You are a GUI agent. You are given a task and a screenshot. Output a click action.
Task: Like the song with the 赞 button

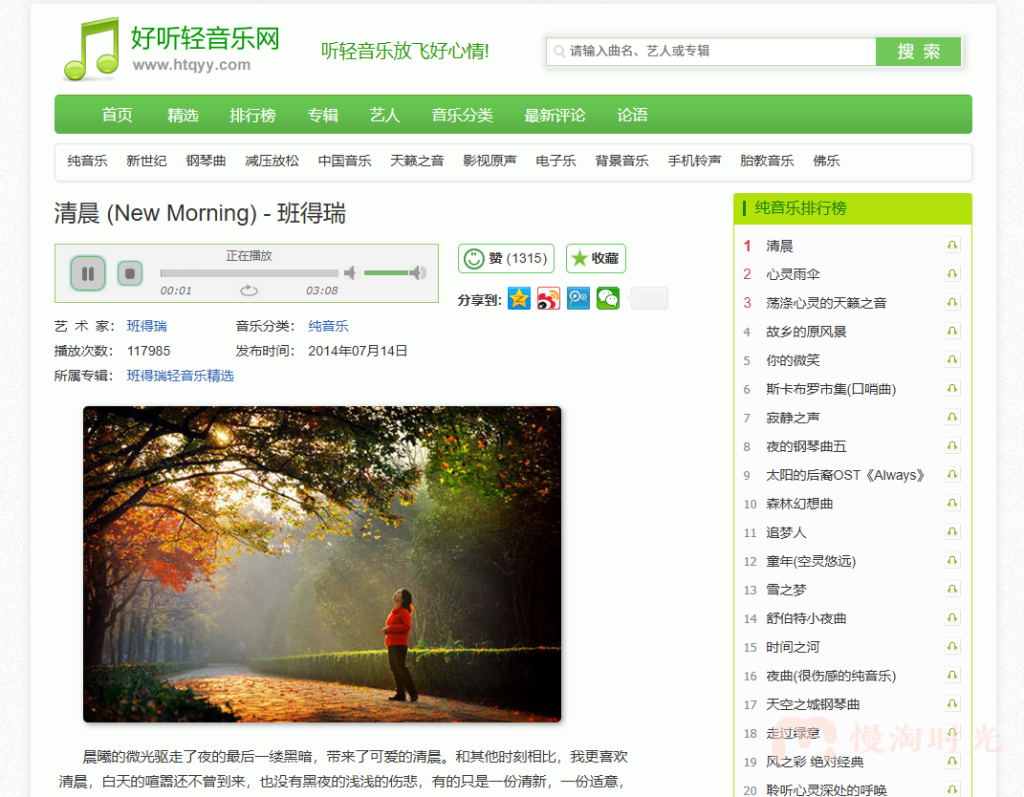tap(506, 258)
